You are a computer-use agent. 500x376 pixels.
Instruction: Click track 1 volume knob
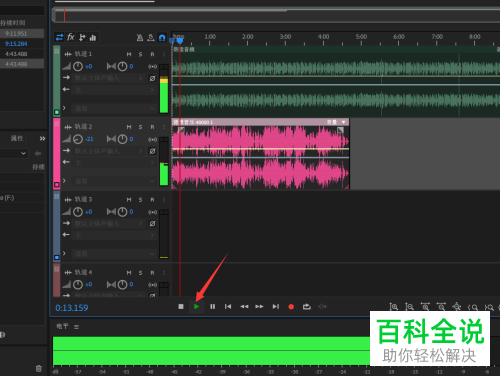click(x=78, y=66)
